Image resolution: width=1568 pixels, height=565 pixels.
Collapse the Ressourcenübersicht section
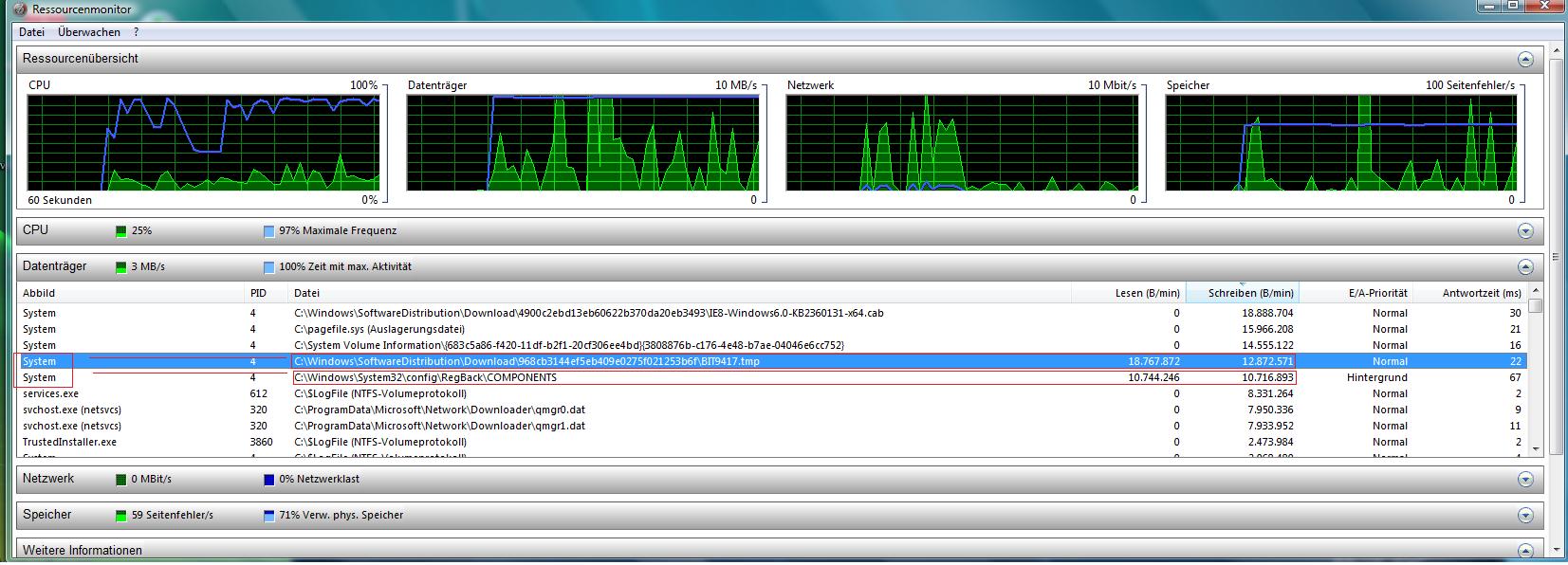click(x=1525, y=59)
